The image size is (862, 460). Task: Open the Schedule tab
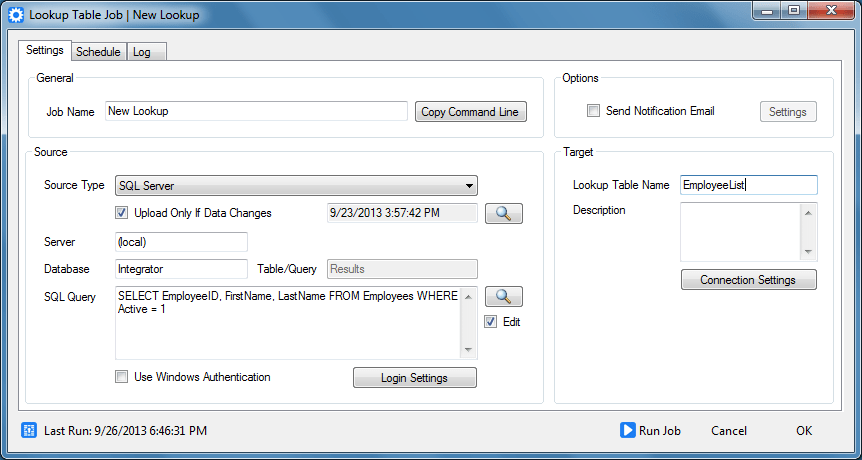coord(98,52)
